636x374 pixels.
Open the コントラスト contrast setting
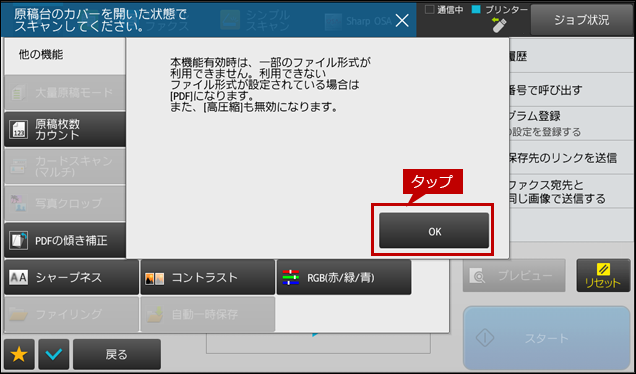[208, 277]
